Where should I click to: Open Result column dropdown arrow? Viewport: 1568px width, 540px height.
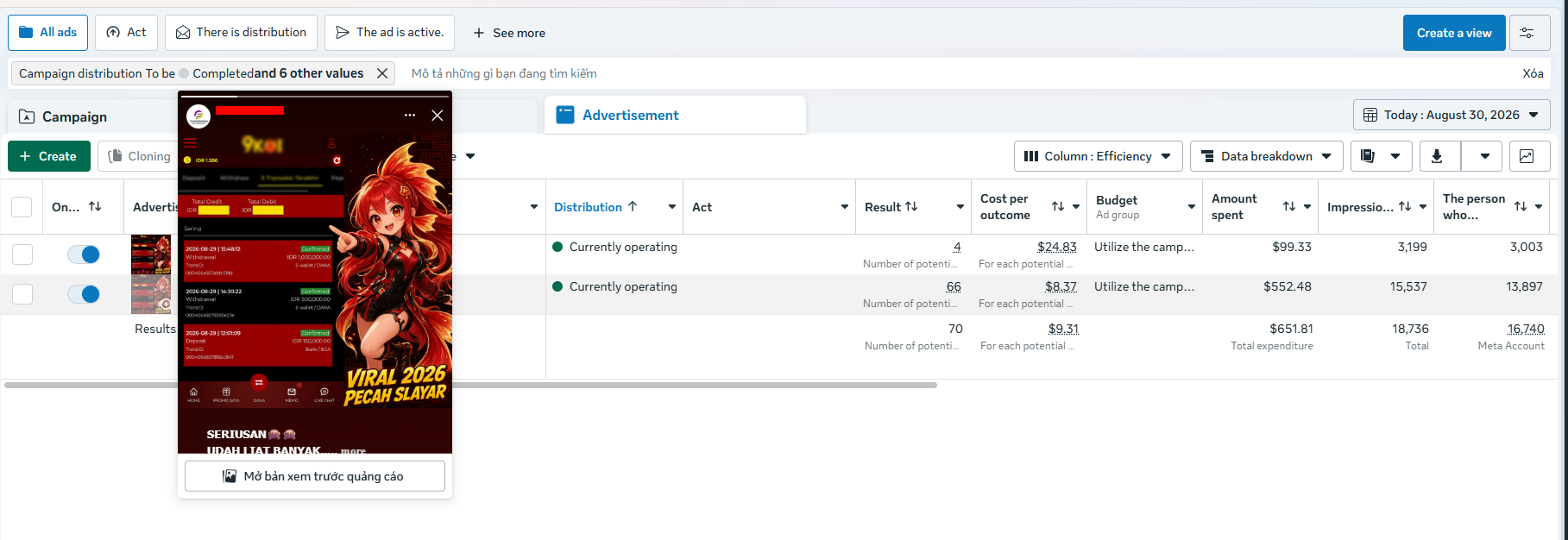[960, 207]
